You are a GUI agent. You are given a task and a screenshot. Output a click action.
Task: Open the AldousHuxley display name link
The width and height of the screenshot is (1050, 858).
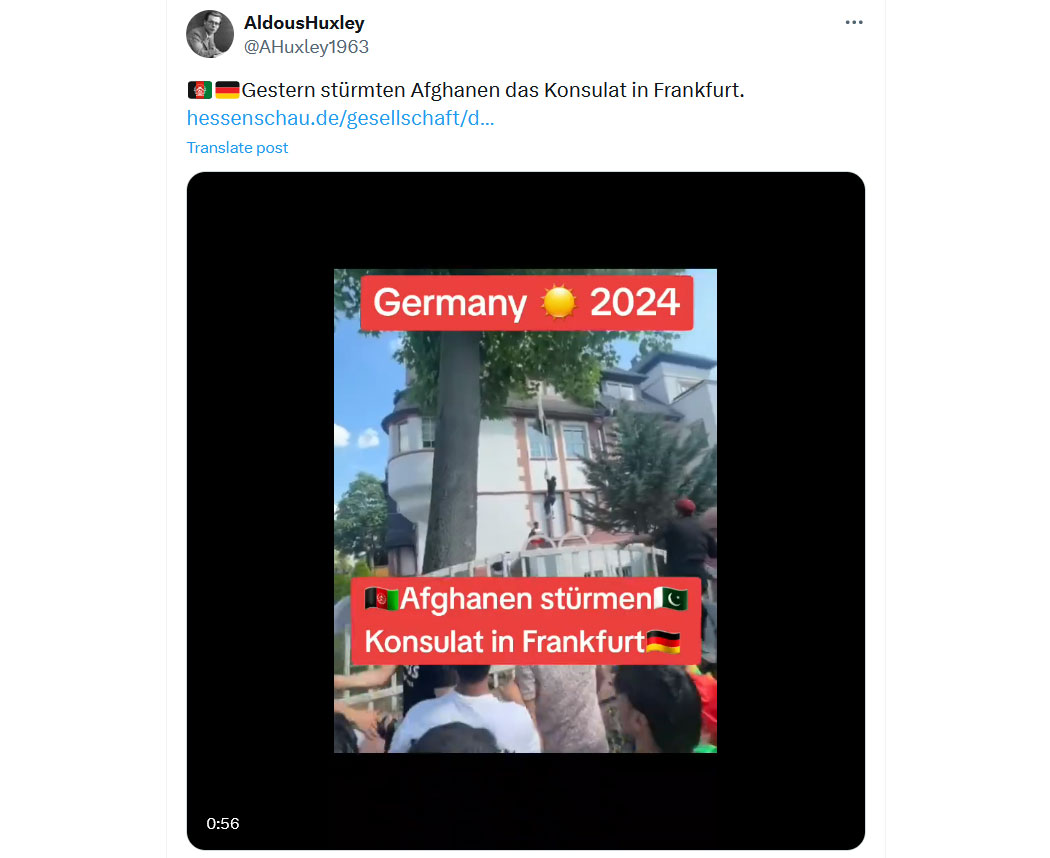coord(304,23)
